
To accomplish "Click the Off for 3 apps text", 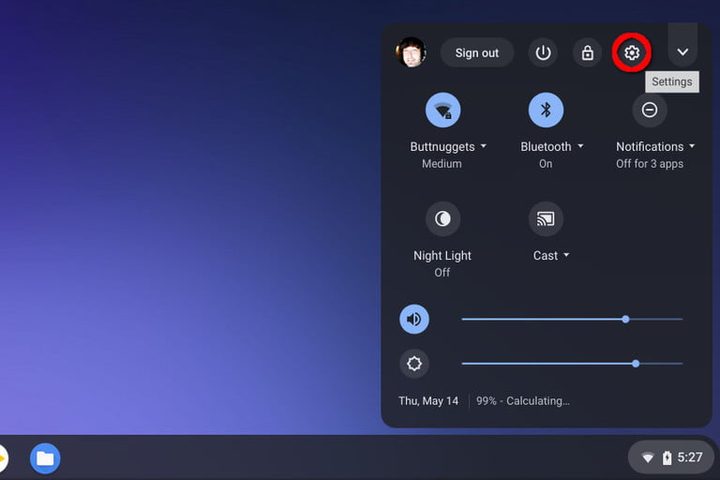I will [x=649, y=164].
